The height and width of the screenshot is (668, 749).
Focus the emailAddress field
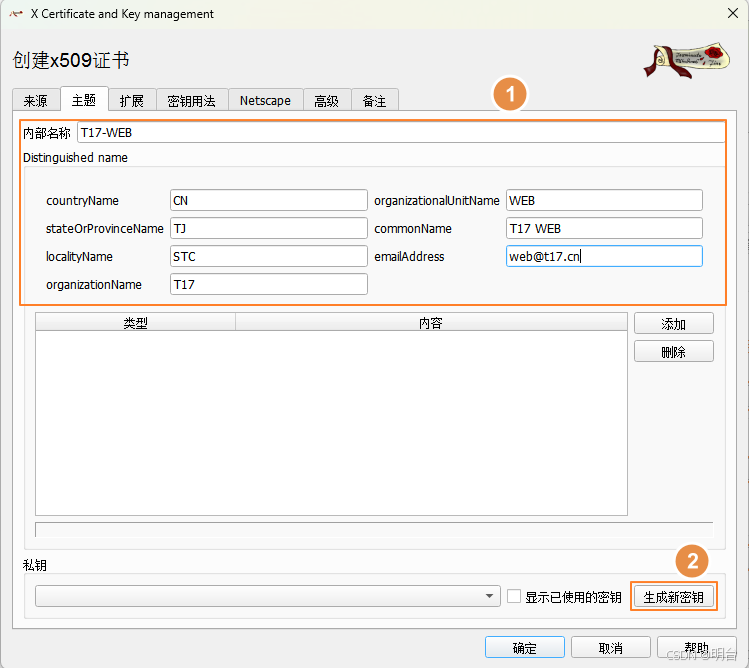[x=604, y=257]
